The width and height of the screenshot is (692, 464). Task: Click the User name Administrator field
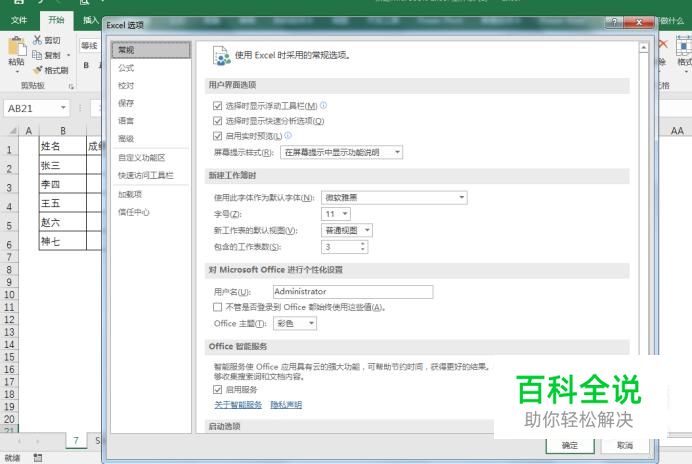coord(353,291)
